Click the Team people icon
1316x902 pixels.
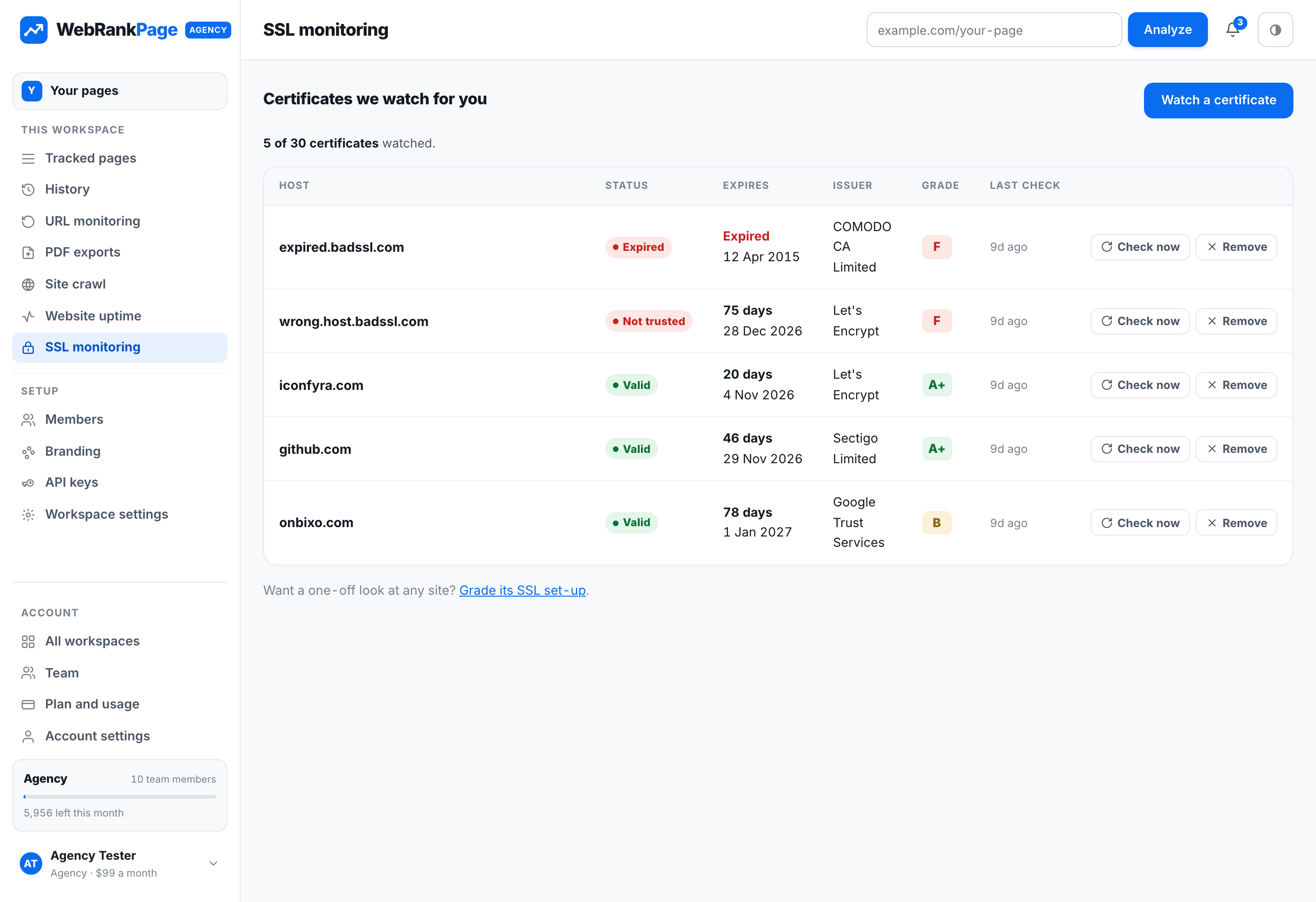point(28,673)
